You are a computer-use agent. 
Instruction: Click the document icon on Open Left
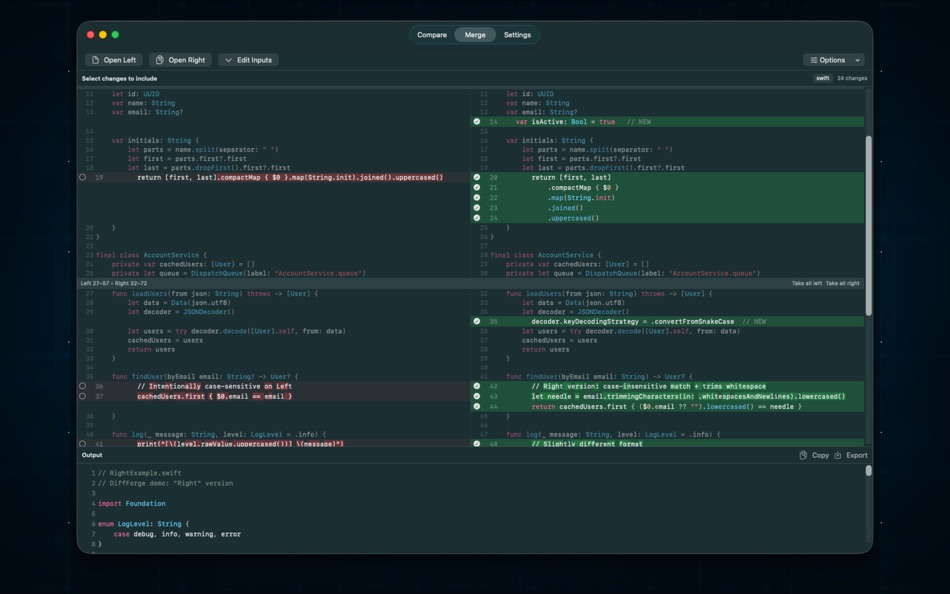click(95, 60)
